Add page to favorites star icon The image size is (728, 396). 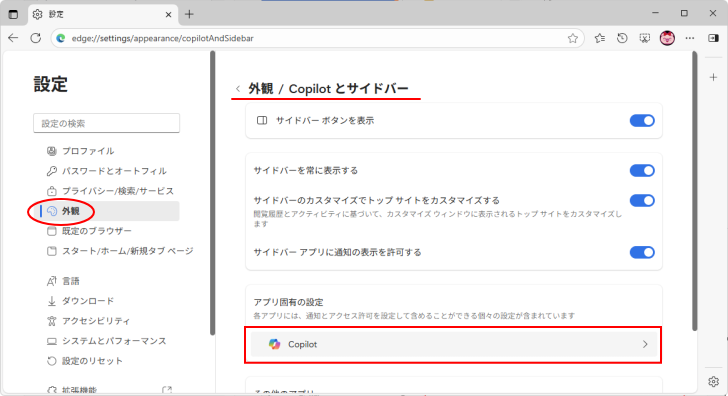(572, 39)
